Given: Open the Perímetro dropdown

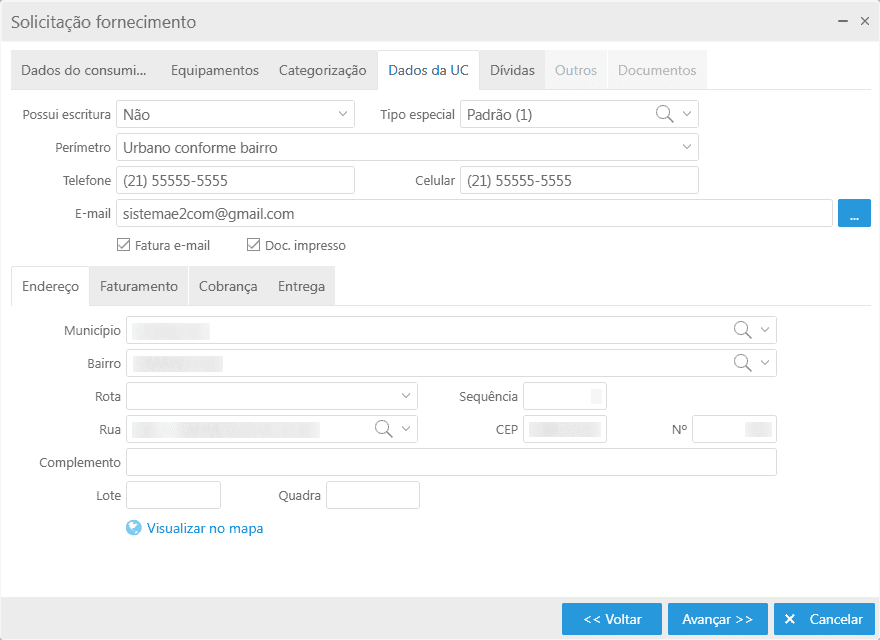Looking at the screenshot, I should point(407,147).
